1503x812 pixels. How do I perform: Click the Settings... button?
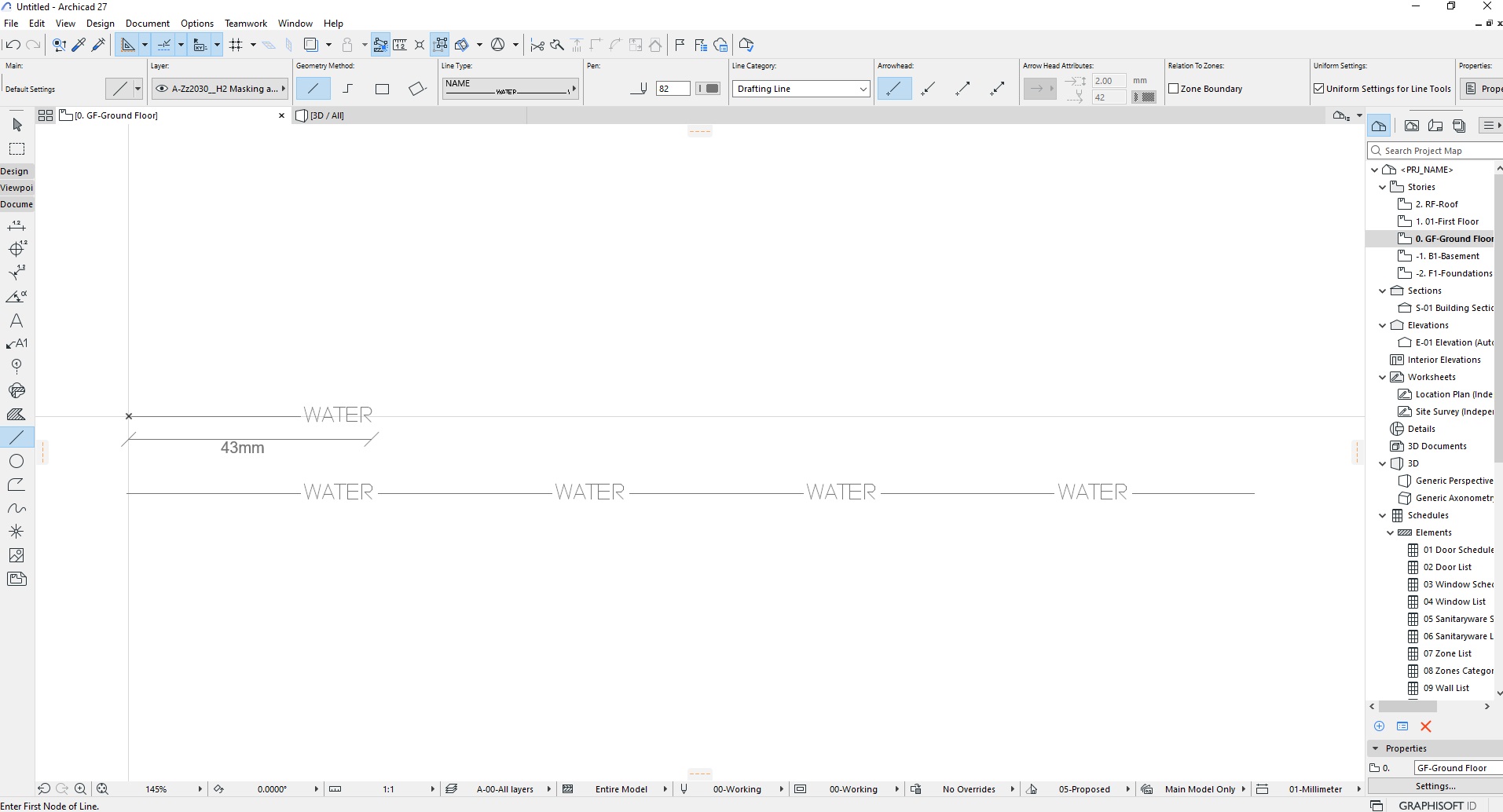(1435, 786)
